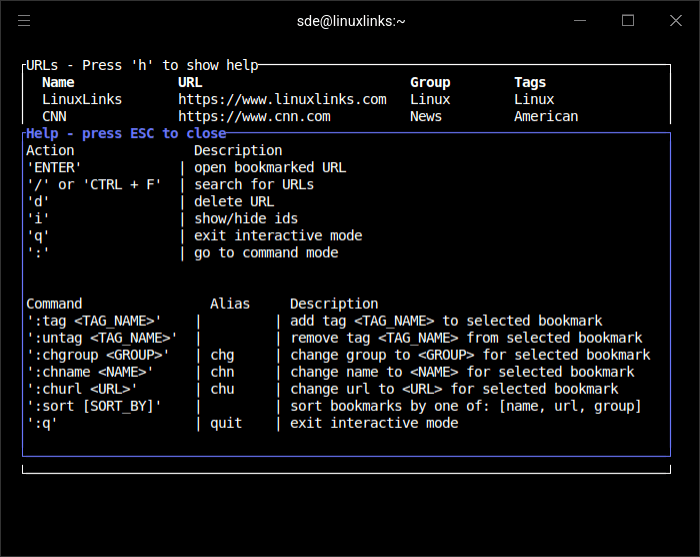Click the https://www.linuxlinks.com URL
The width and height of the screenshot is (700, 557).
pos(282,99)
